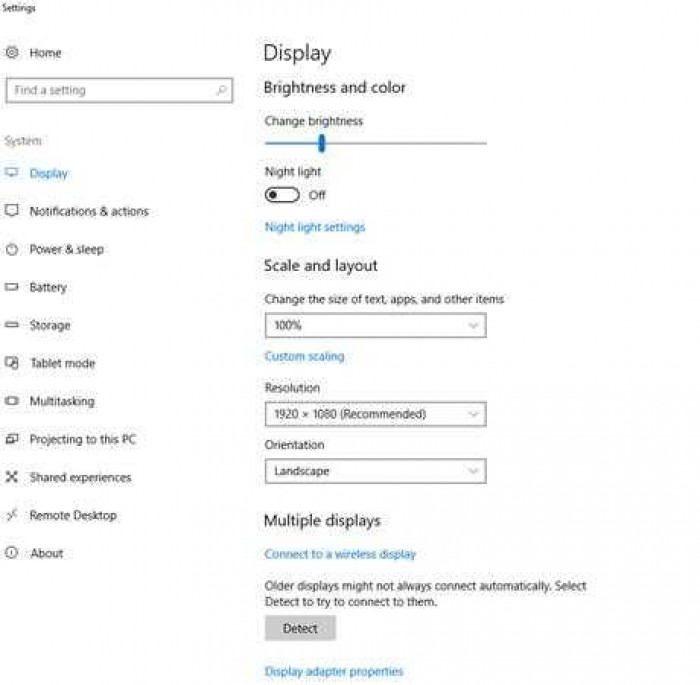Screen dimensions: 700x685
Task: Click the Notifications & actions icon
Action: pyautogui.click(x=12, y=210)
